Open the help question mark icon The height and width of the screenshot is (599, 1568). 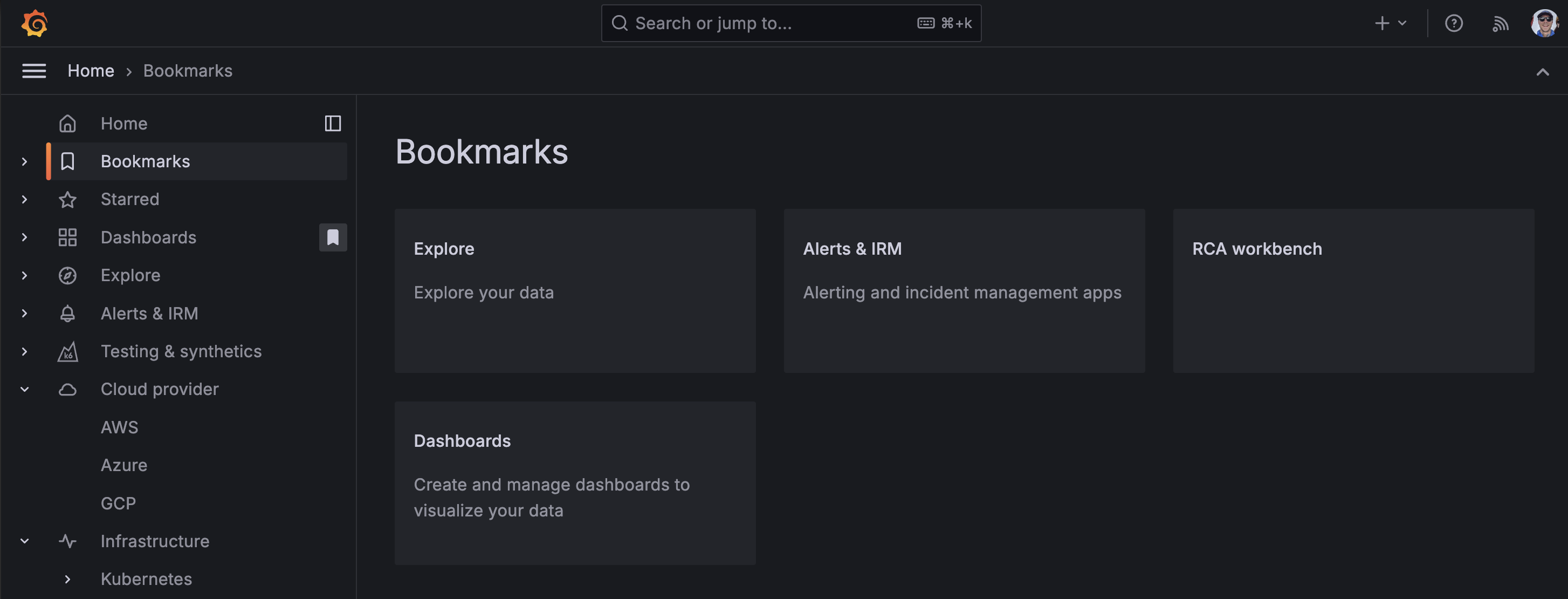1455,23
